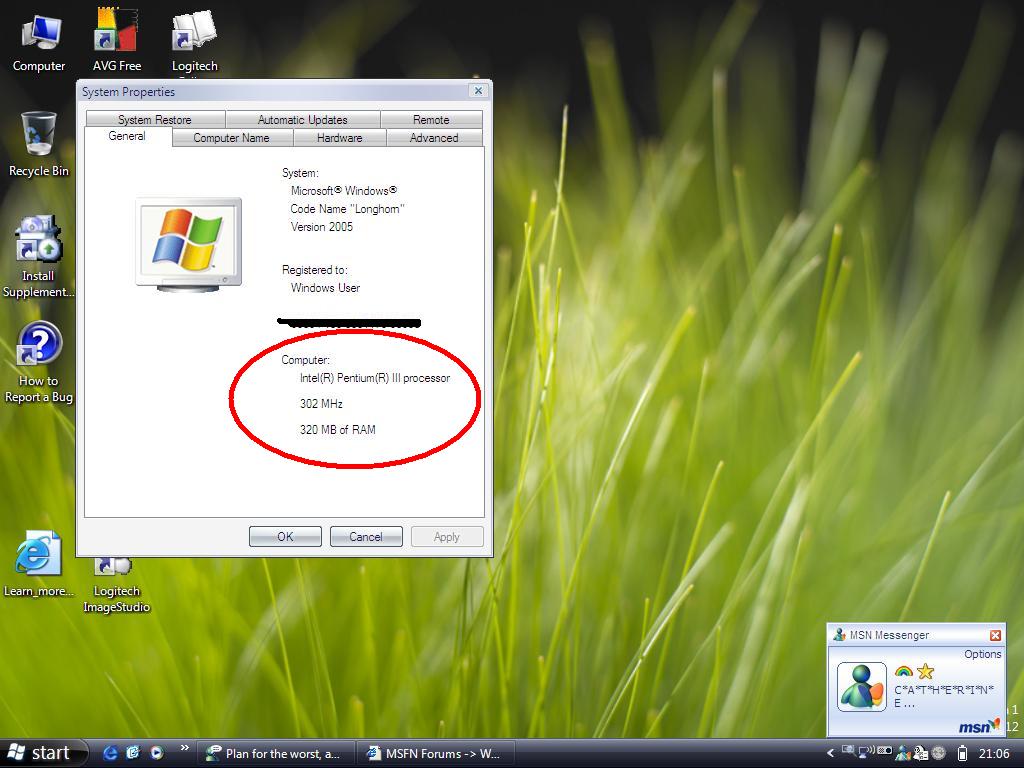Select the Logitech ImageStudio desktop shortcut
The width and height of the screenshot is (1024, 768).
click(116, 584)
